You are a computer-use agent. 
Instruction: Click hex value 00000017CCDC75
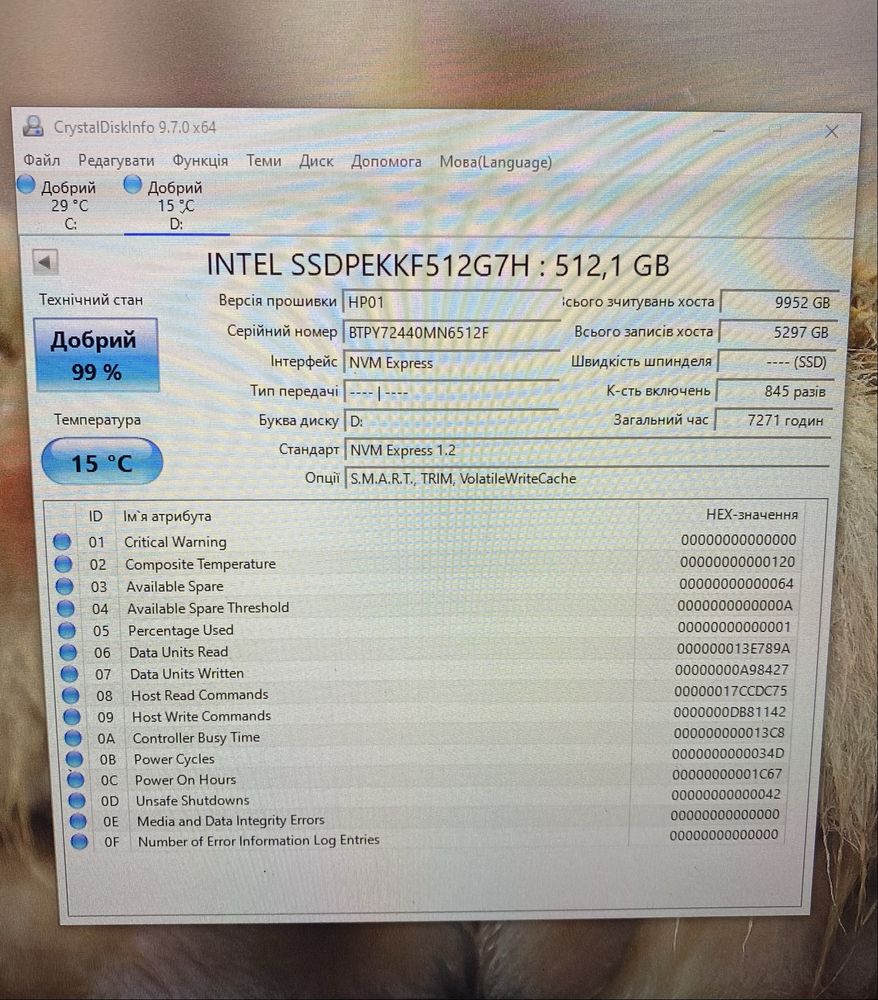coord(731,691)
